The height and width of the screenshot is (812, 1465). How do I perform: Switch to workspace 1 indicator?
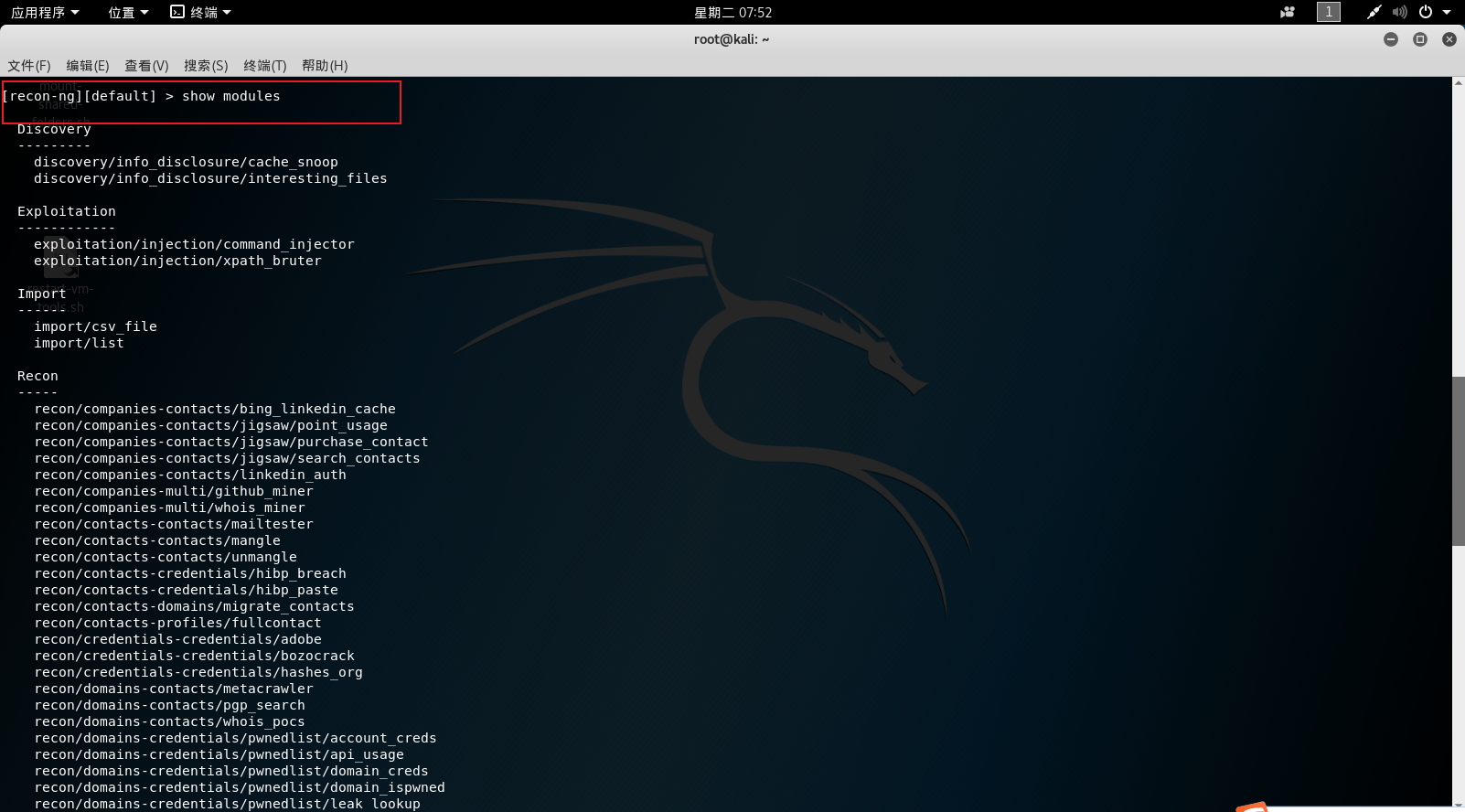pos(1329,12)
